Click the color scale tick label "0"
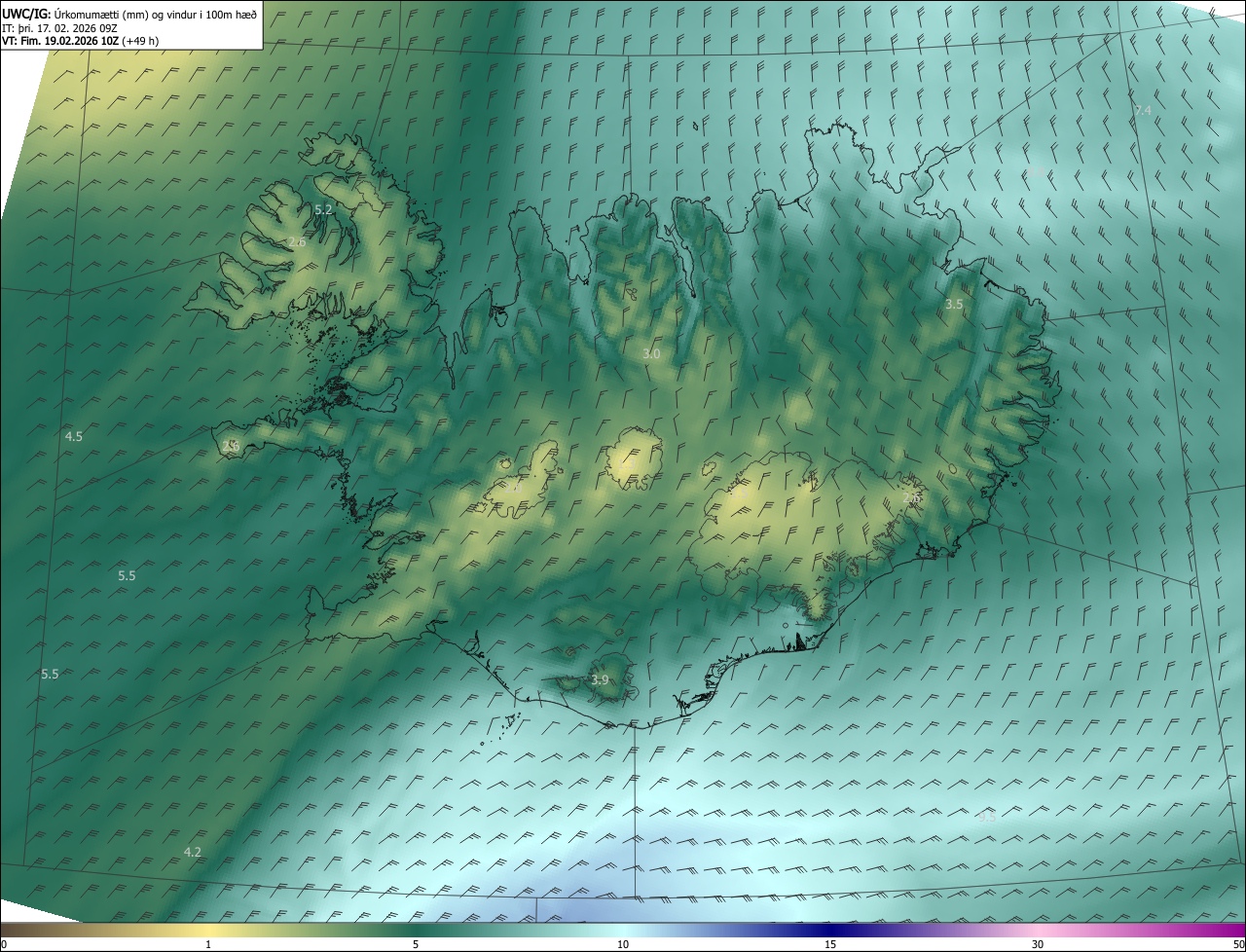1246x952 pixels. point(4,944)
